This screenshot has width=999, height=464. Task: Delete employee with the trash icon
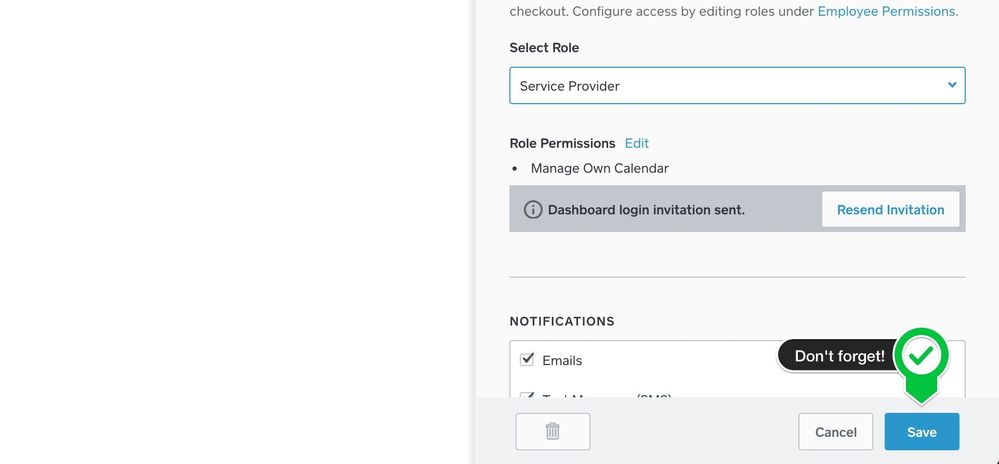pyautogui.click(x=553, y=432)
